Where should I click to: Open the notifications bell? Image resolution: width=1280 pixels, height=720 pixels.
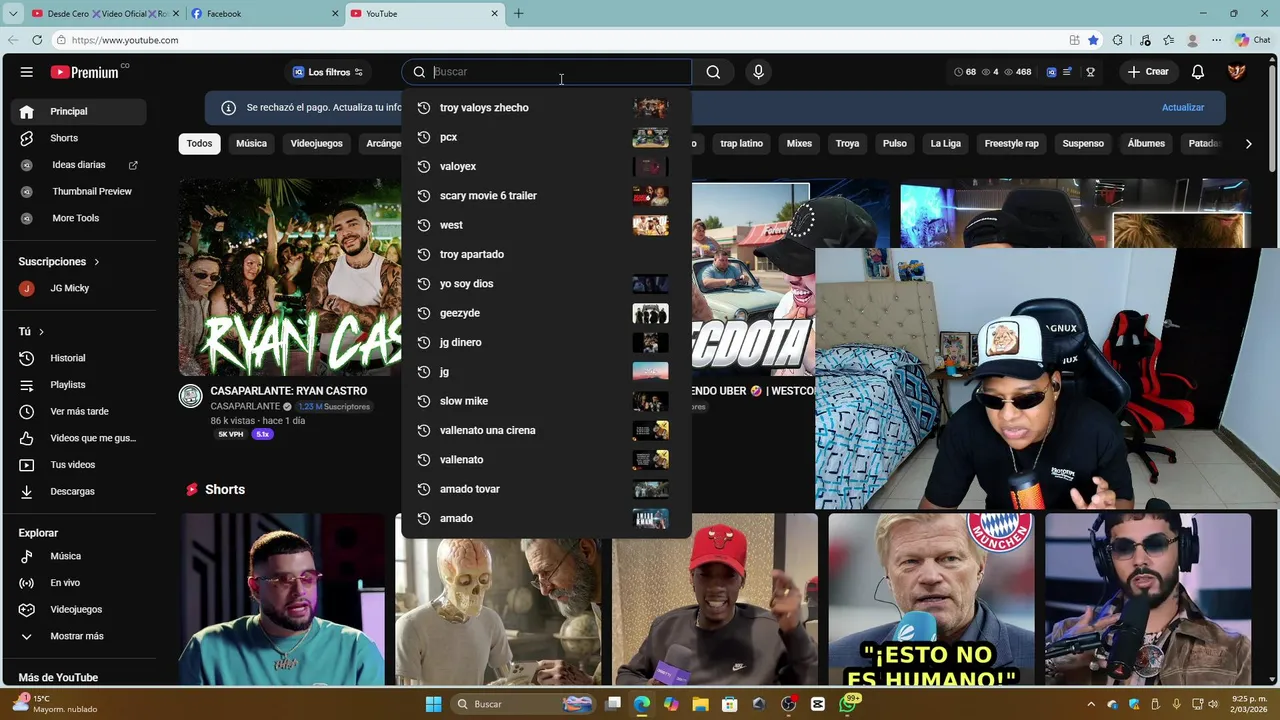tap(1198, 72)
